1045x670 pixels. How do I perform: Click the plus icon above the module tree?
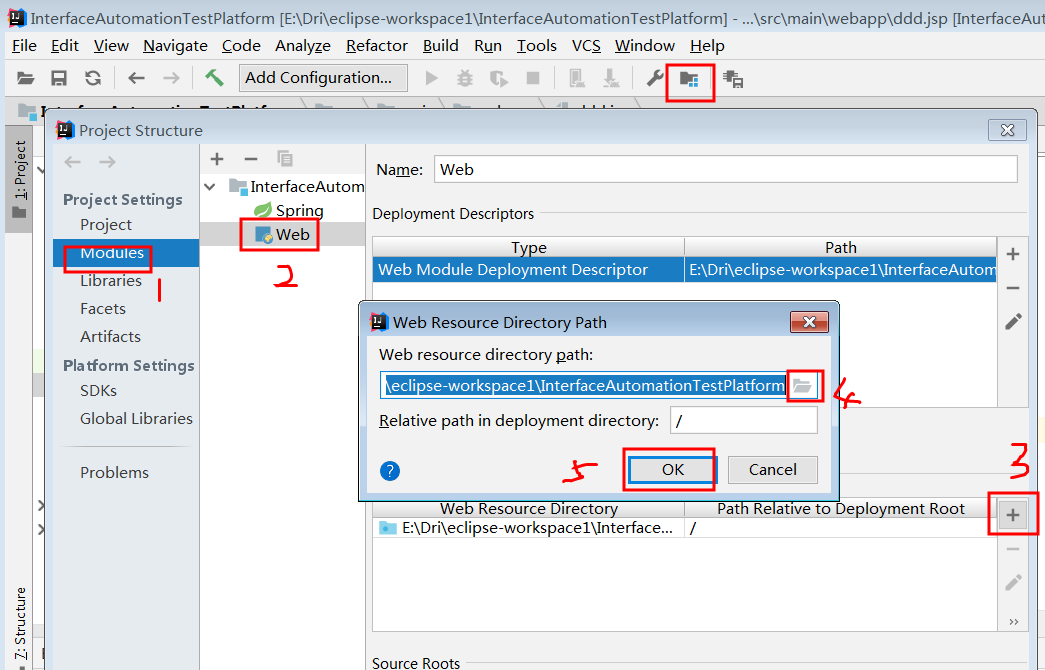click(217, 159)
